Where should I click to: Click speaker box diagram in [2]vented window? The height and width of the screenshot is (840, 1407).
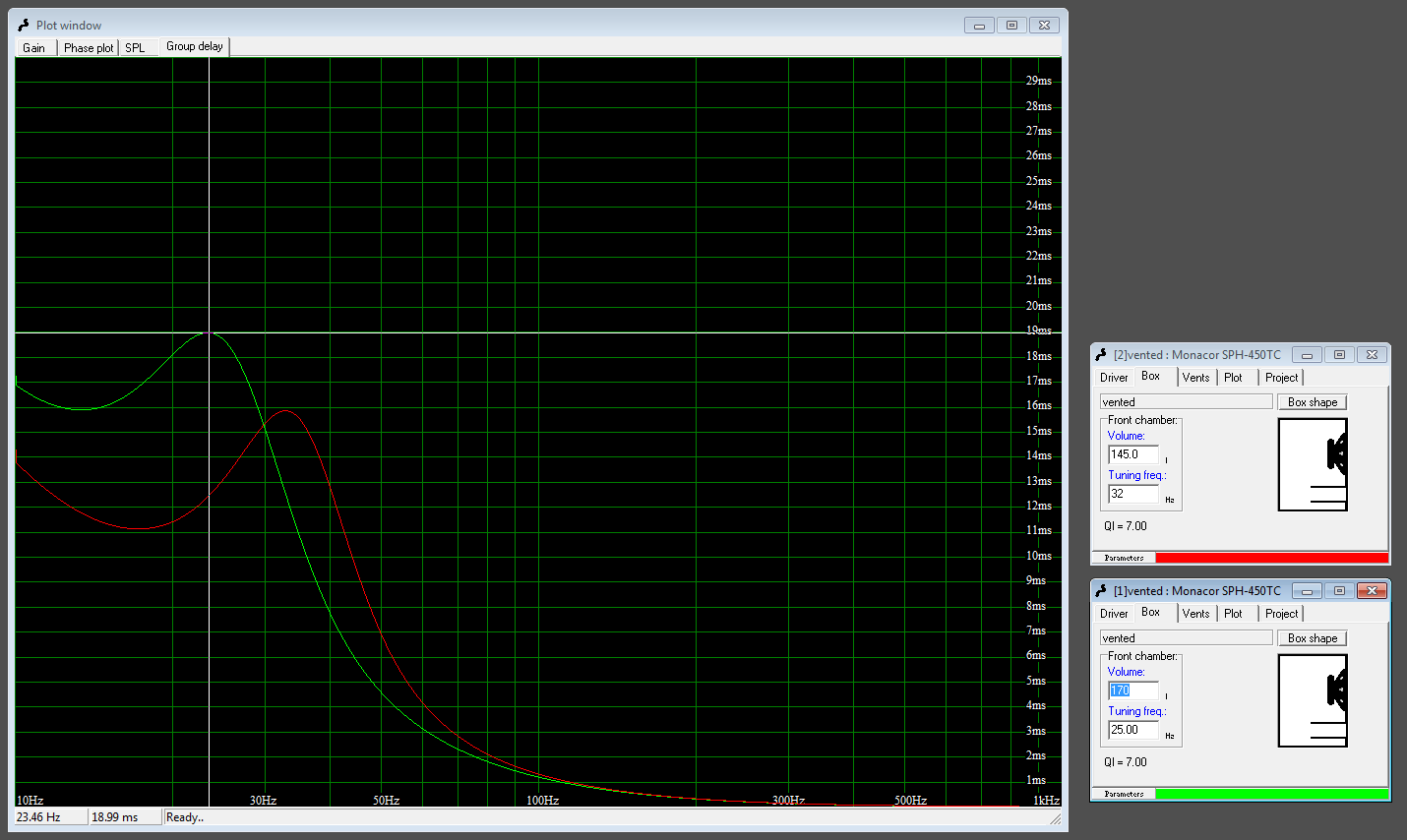(x=1313, y=464)
